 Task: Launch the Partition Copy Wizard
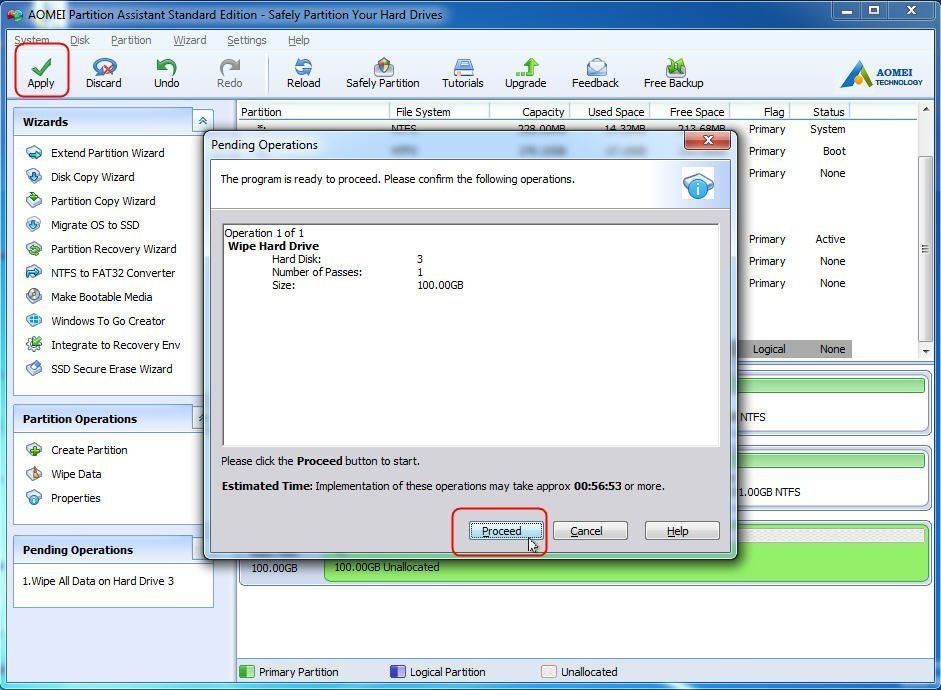pyautogui.click(x=91, y=201)
